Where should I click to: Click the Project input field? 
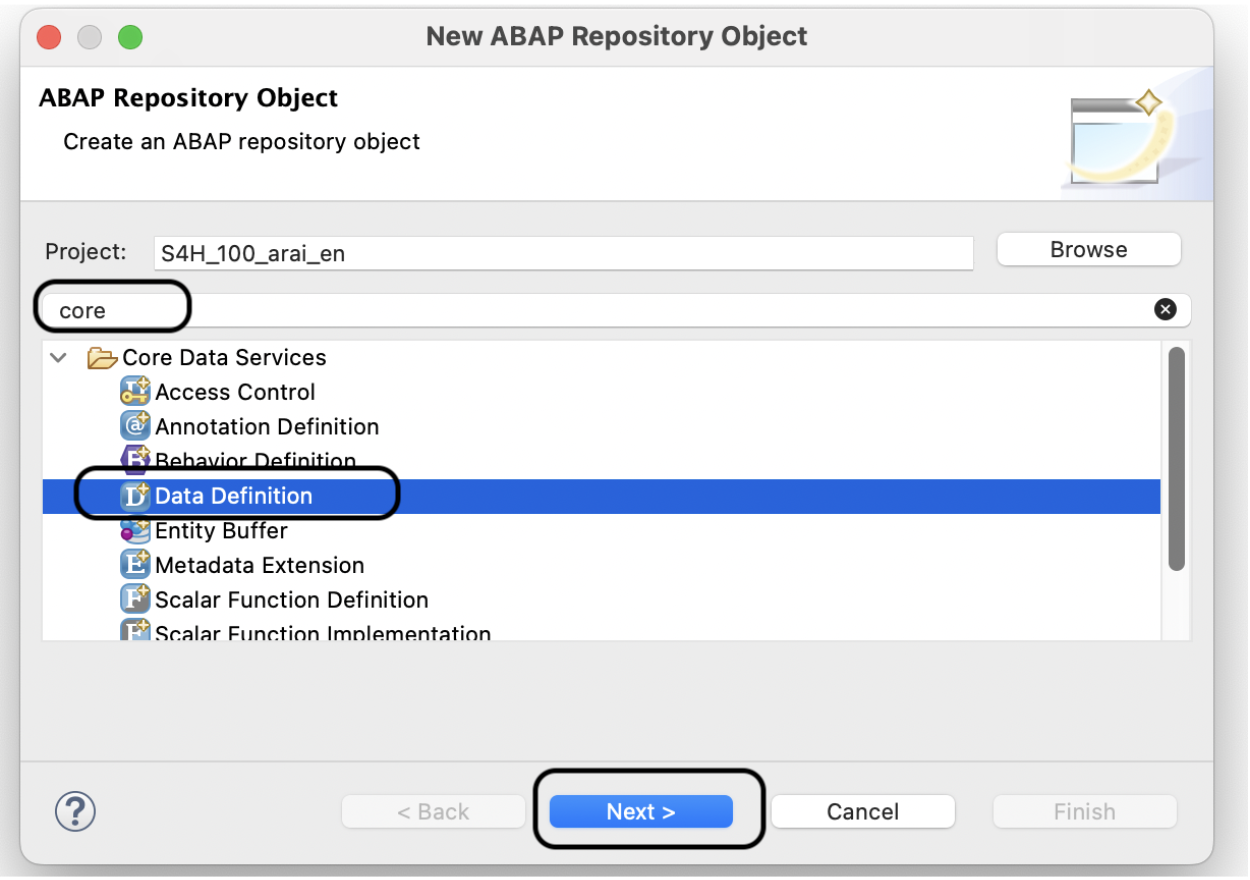(563, 253)
